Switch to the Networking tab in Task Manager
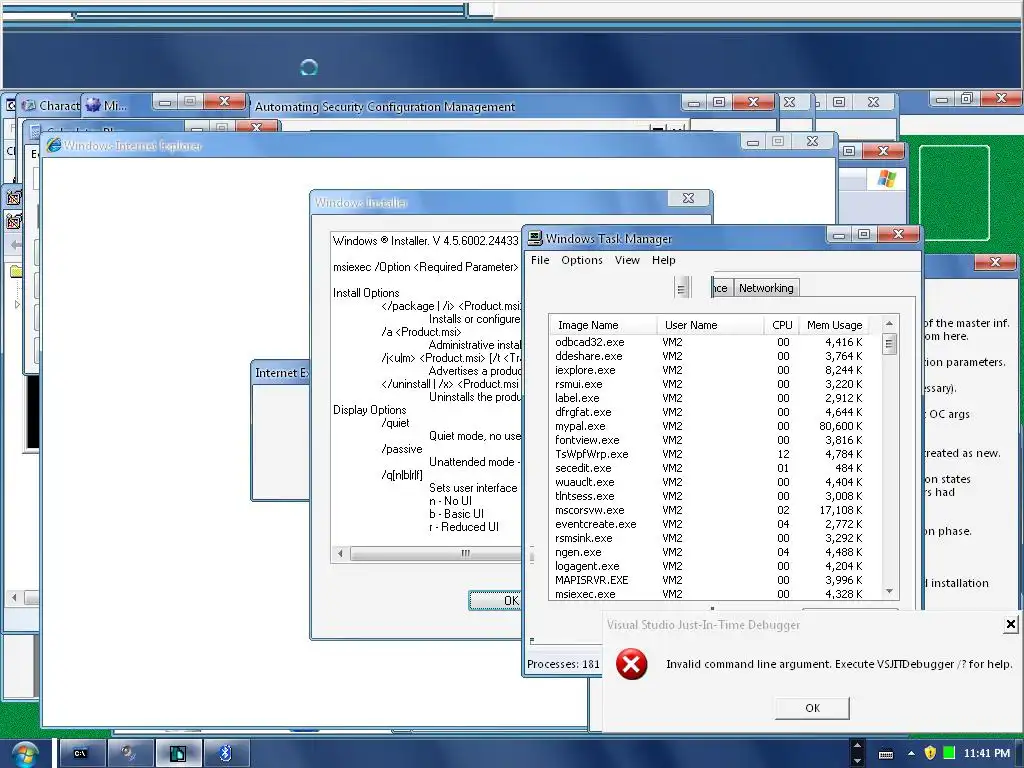This screenshot has height=768, width=1024. 766,288
